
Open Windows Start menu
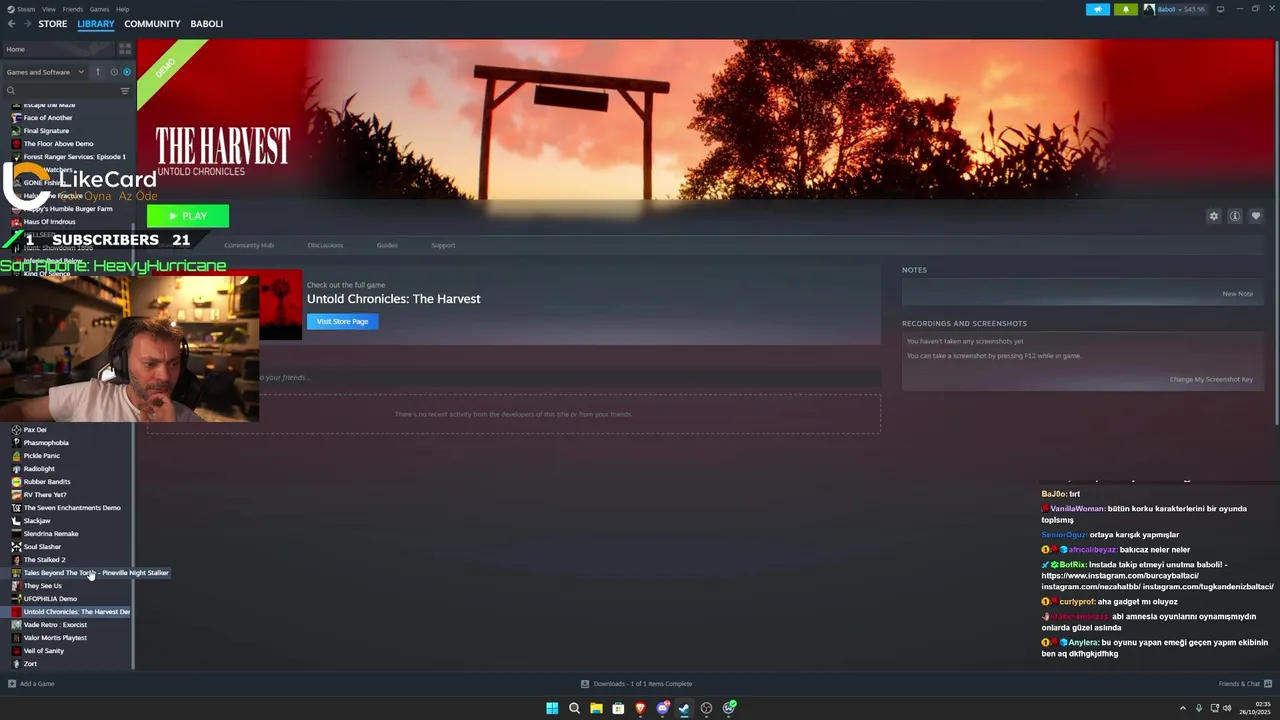(552, 708)
